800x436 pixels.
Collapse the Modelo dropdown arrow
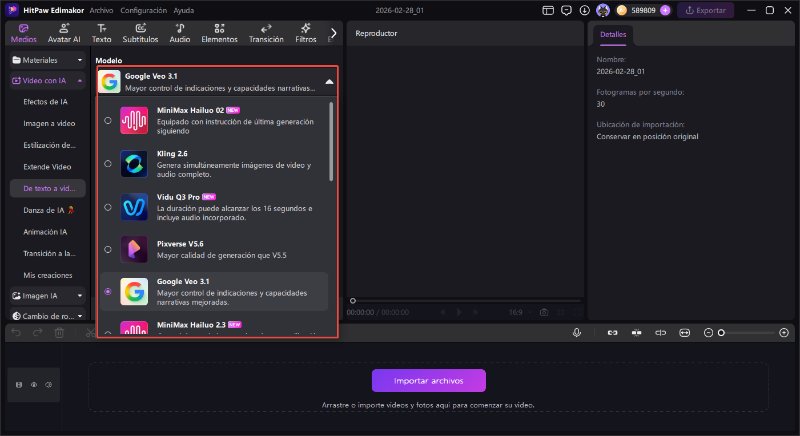[x=329, y=82]
